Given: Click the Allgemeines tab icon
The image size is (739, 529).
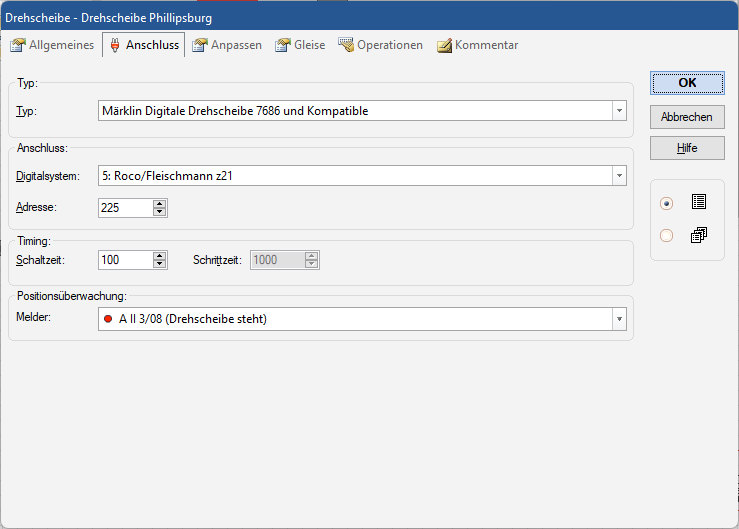Looking at the screenshot, I should (x=17, y=45).
